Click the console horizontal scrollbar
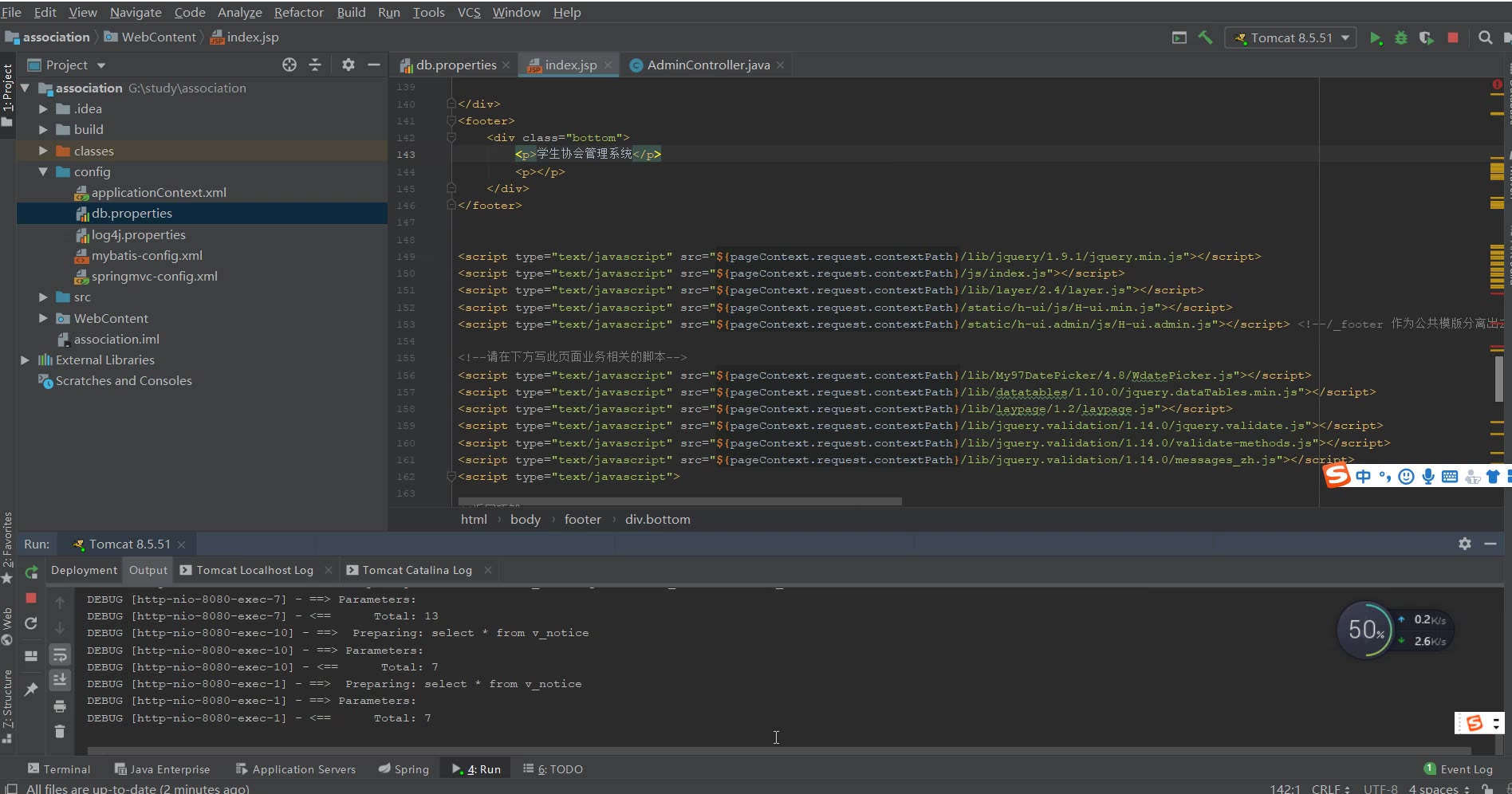This screenshot has width=1512, height=794. (779, 750)
